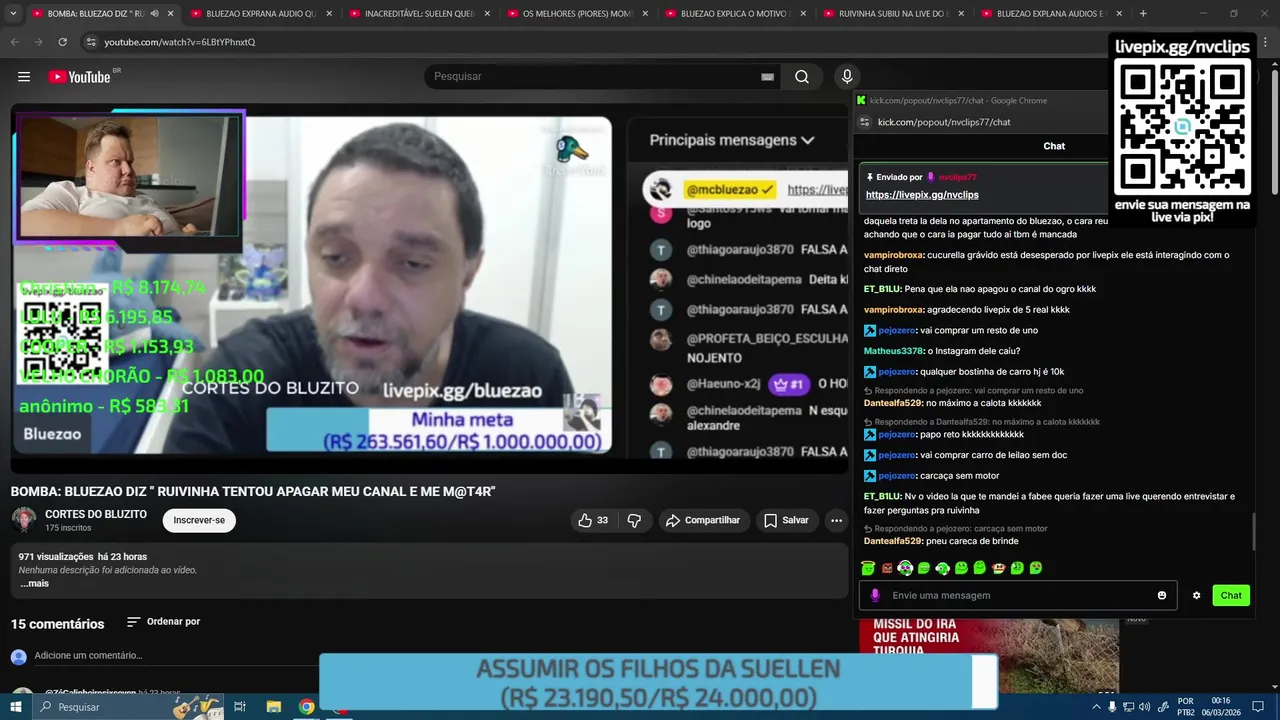The image size is (1280, 720).
Task: Save video with Salvar button
Action: pos(785,520)
